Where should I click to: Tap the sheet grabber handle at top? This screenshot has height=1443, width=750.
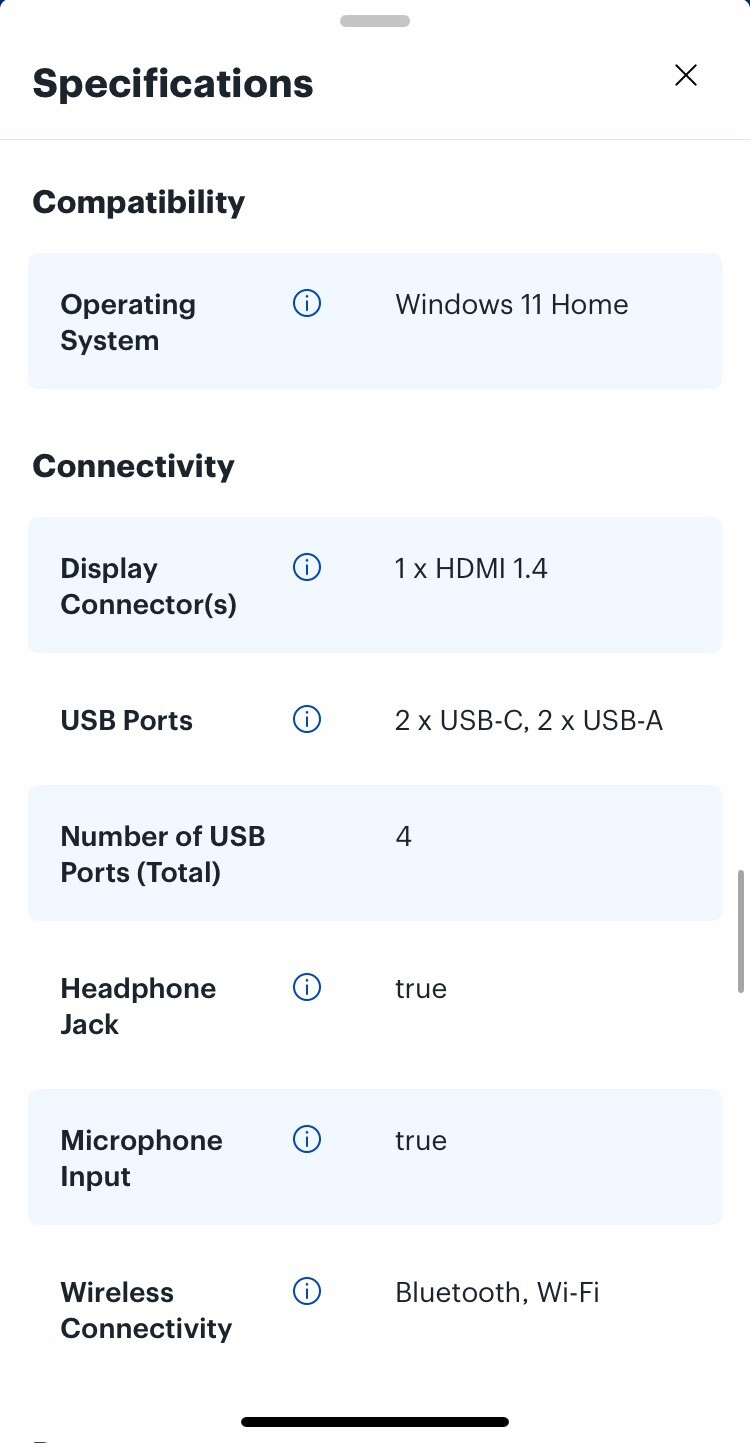click(x=375, y=21)
